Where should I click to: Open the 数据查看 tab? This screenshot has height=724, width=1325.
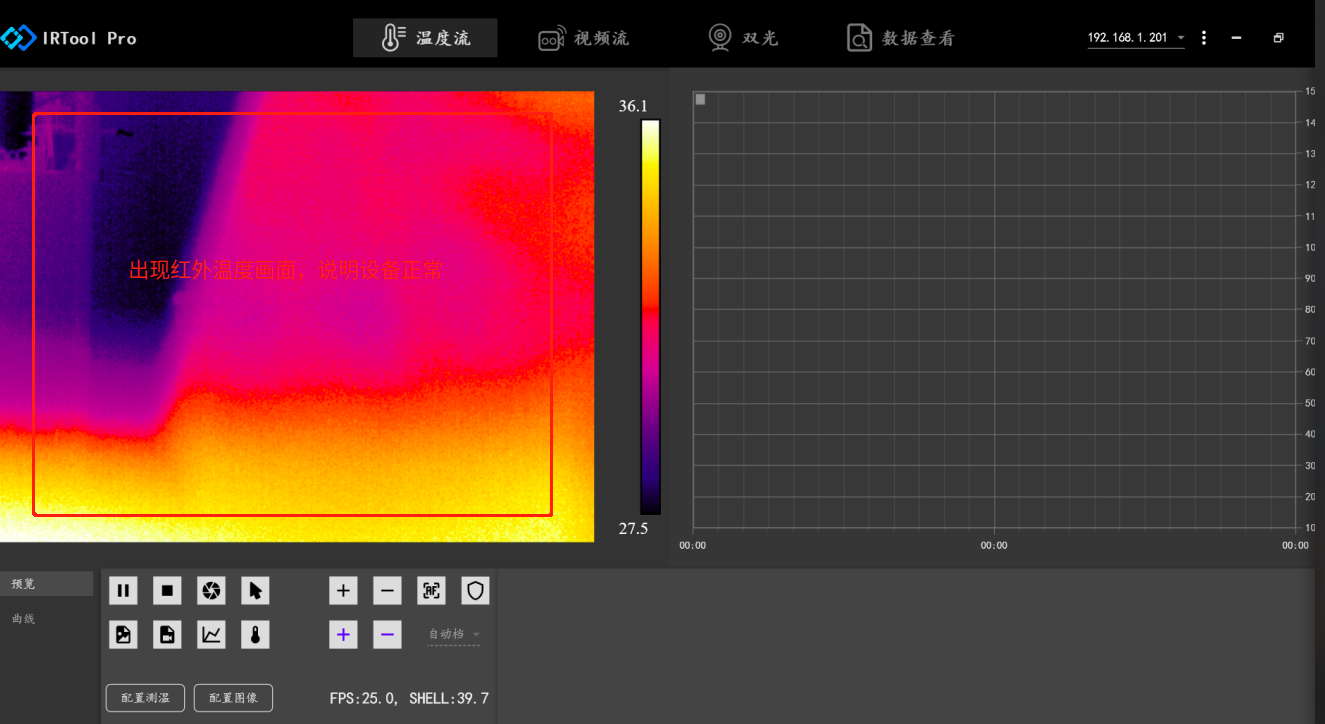[900, 38]
